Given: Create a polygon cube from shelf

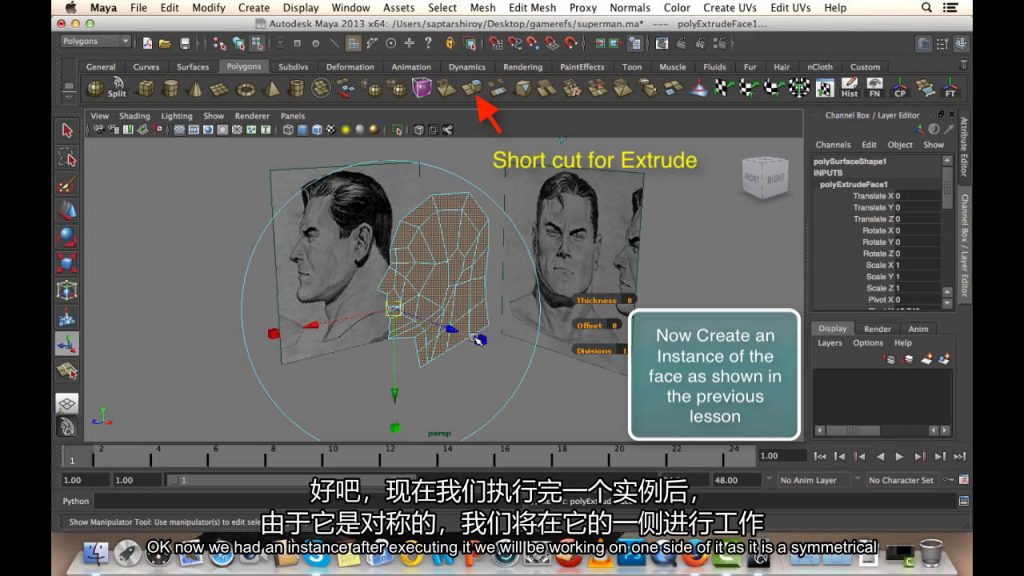Looking at the screenshot, I should (146, 88).
